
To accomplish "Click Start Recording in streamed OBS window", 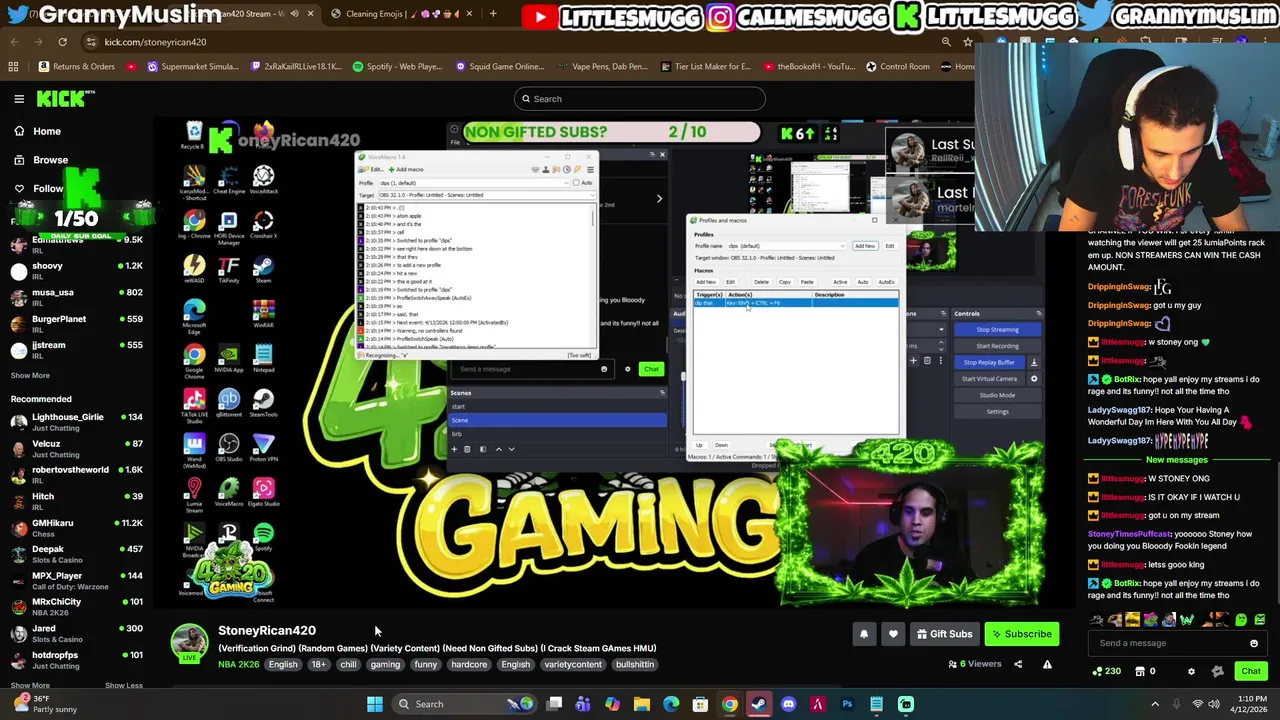I will coord(997,346).
